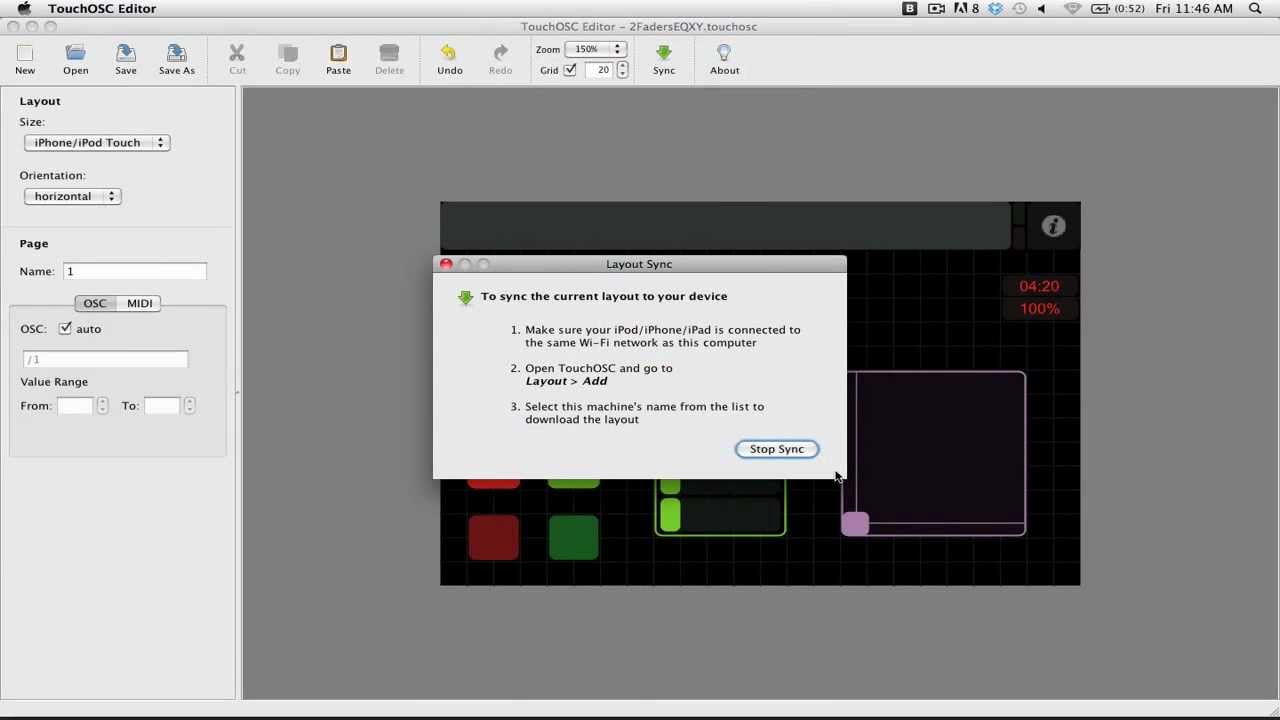Click the Save As toolbar icon
This screenshot has width=1280, height=720.
click(x=176, y=54)
